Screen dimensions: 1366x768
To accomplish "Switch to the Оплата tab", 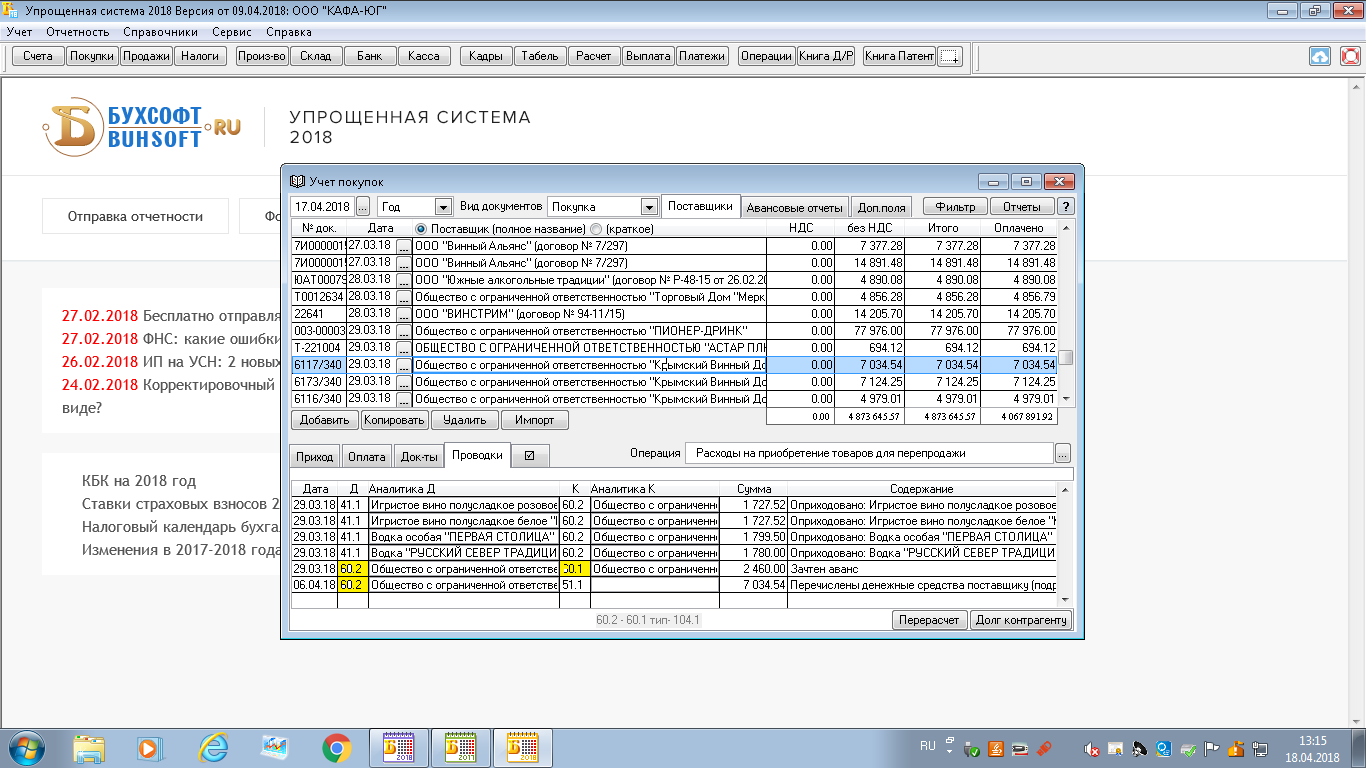I will coord(366,457).
